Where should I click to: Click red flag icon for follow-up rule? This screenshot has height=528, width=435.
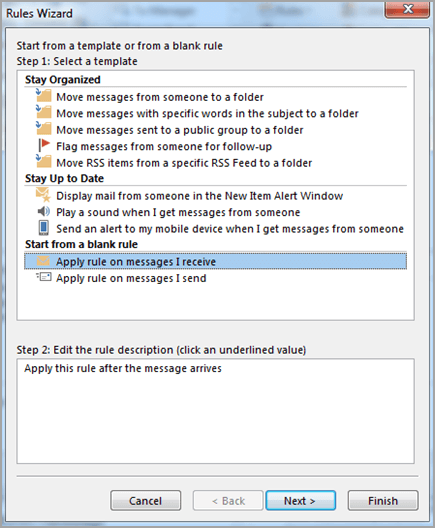[44, 145]
